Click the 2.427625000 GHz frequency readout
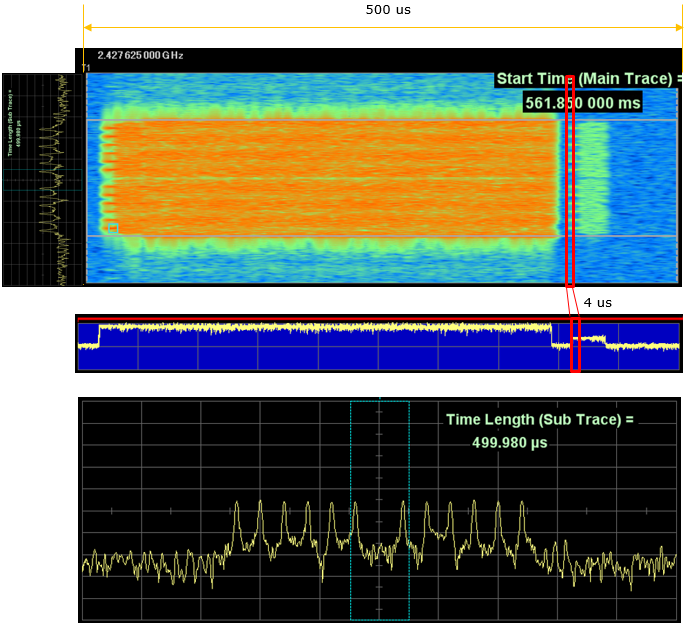Image resolution: width=692 pixels, height=630 pixels. (140, 55)
